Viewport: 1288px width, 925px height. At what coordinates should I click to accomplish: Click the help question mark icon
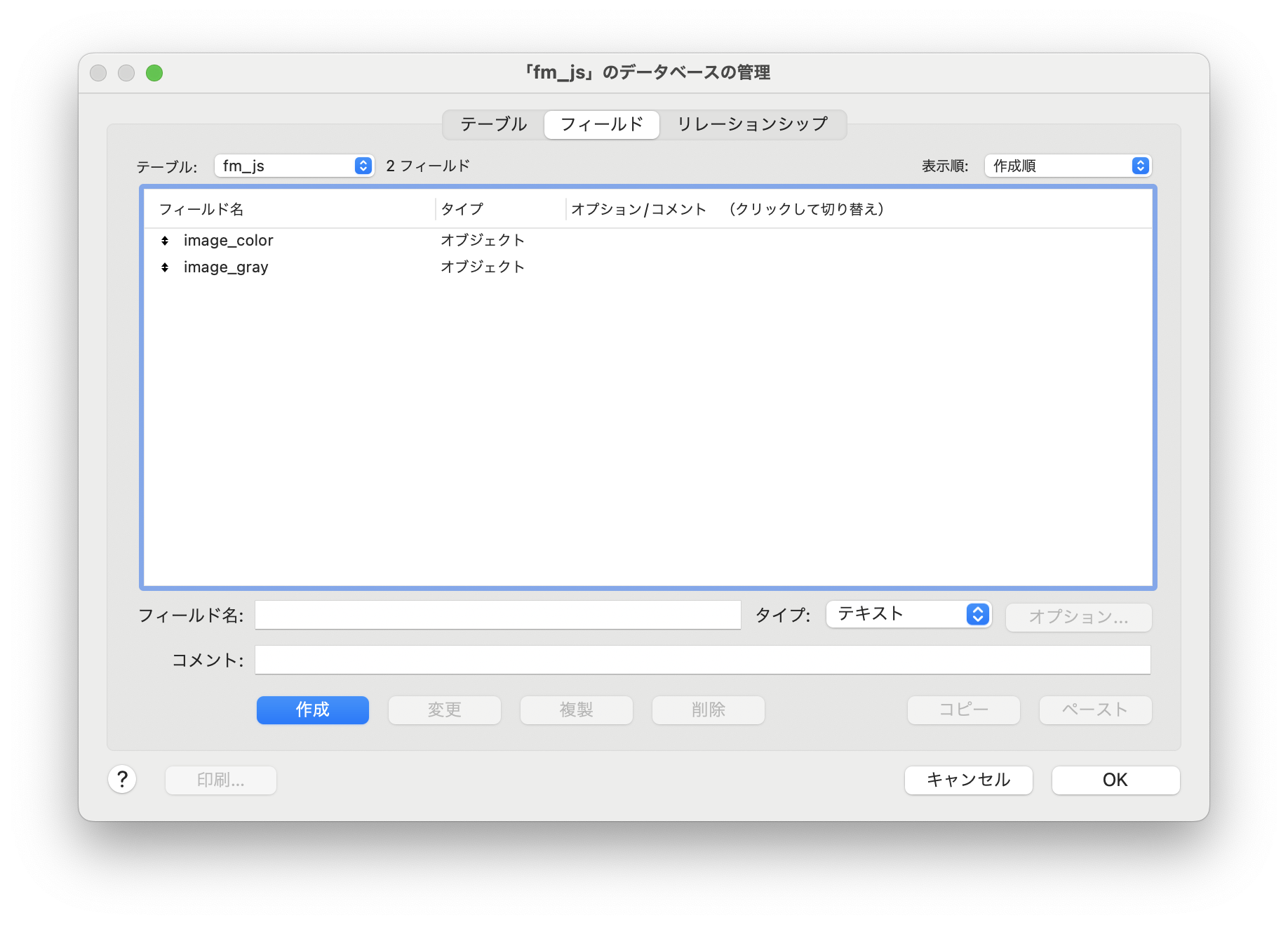[x=123, y=780]
